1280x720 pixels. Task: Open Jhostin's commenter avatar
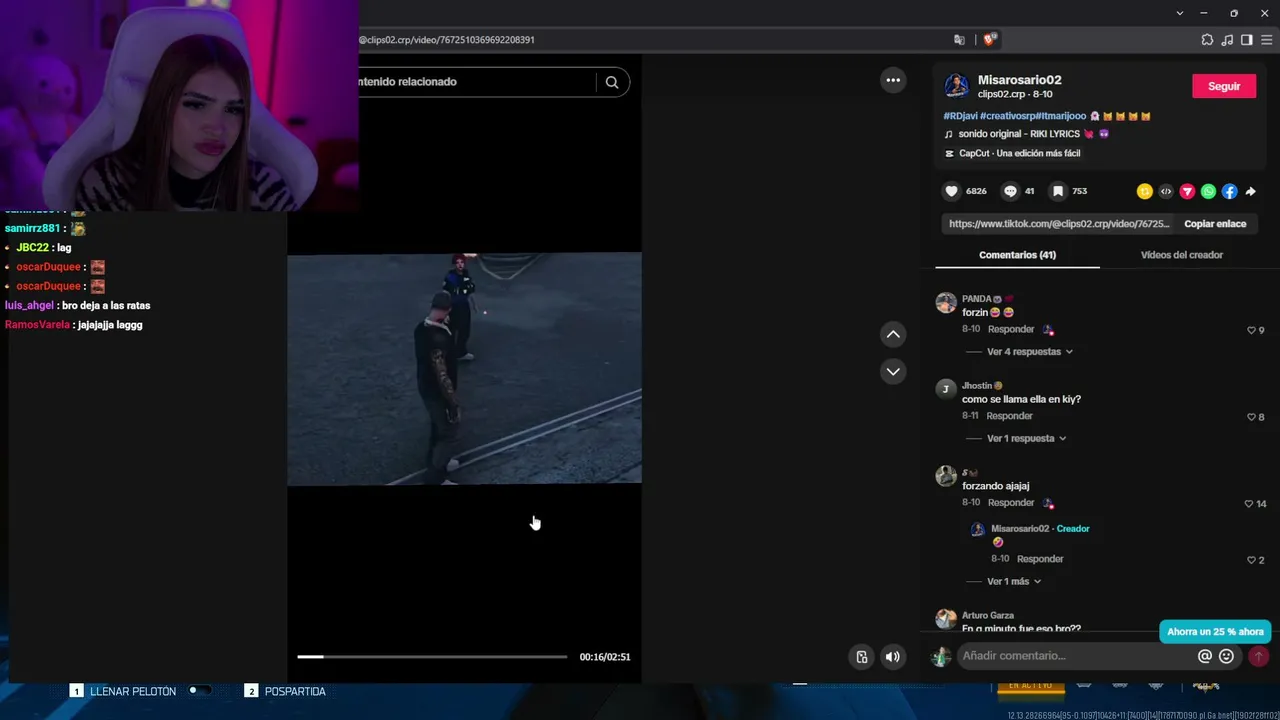946,389
